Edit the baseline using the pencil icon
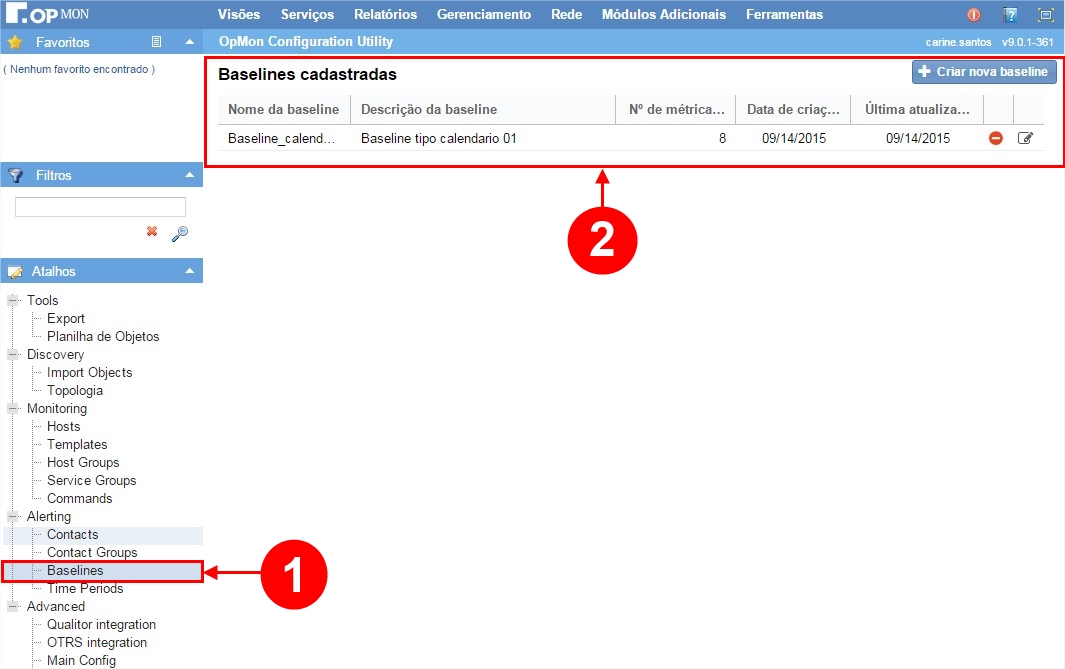This screenshot has height=669, width=1065. (1025, 138)
